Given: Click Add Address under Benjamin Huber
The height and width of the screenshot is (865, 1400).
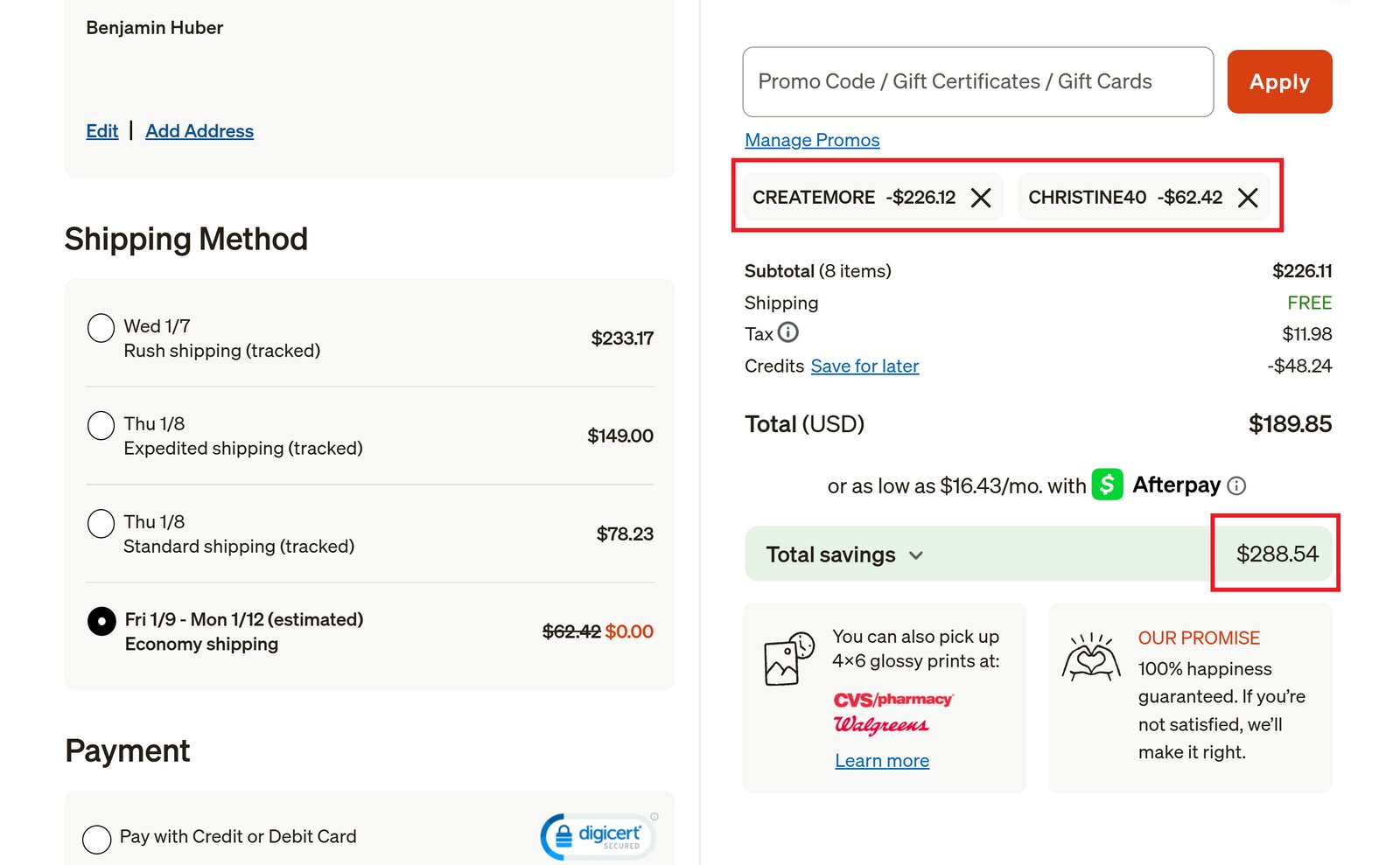Looking at the screenshot, I should pyautogui.click(x=199, y=130).
